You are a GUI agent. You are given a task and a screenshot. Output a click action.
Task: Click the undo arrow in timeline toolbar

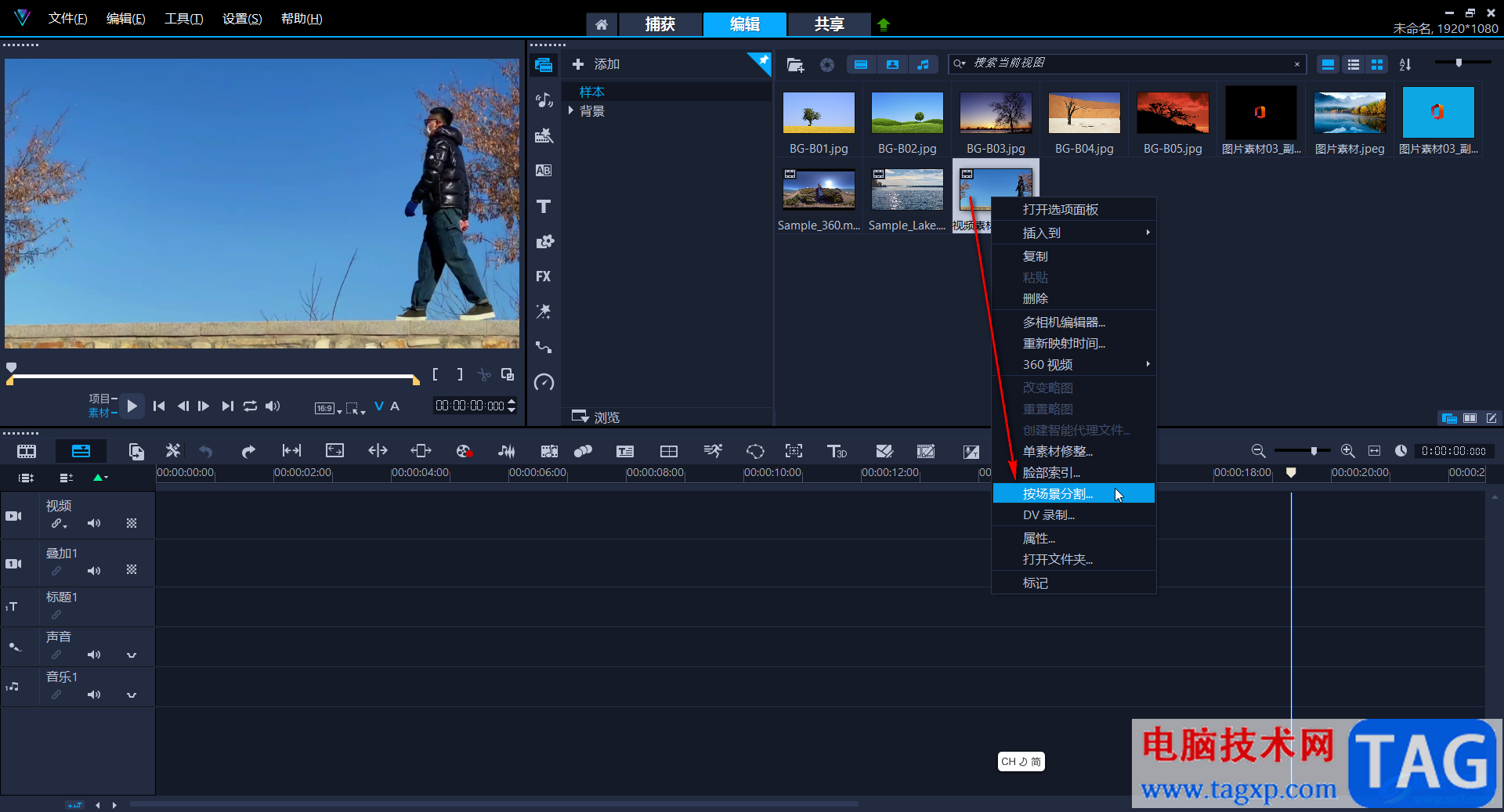206,451
